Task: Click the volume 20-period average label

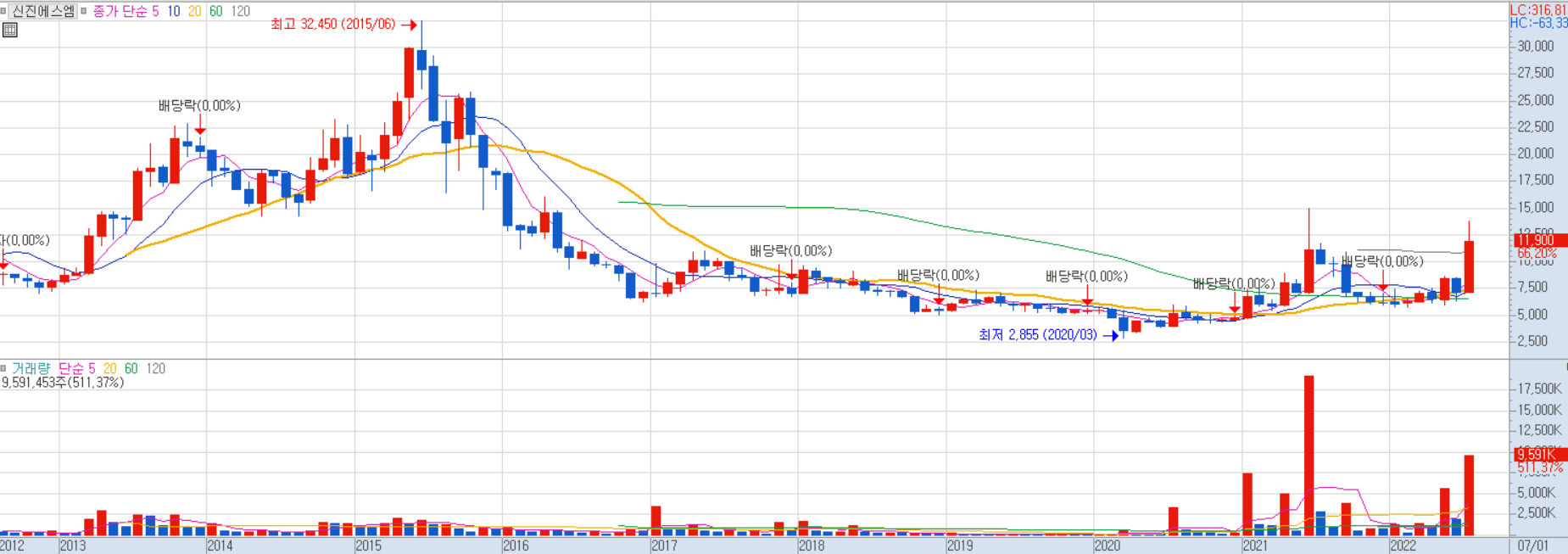Action: click(110, 368)
